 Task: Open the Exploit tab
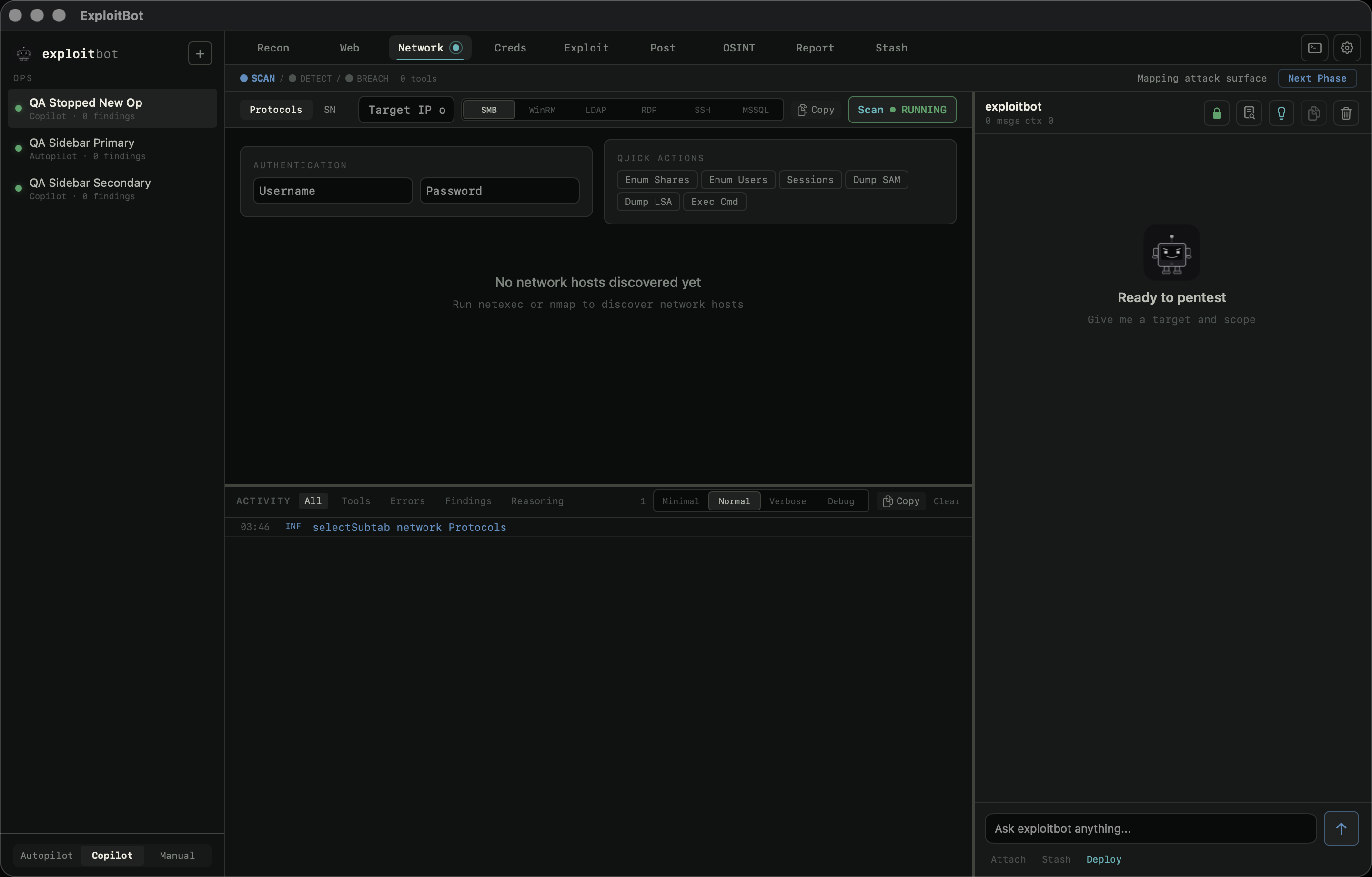586,48
